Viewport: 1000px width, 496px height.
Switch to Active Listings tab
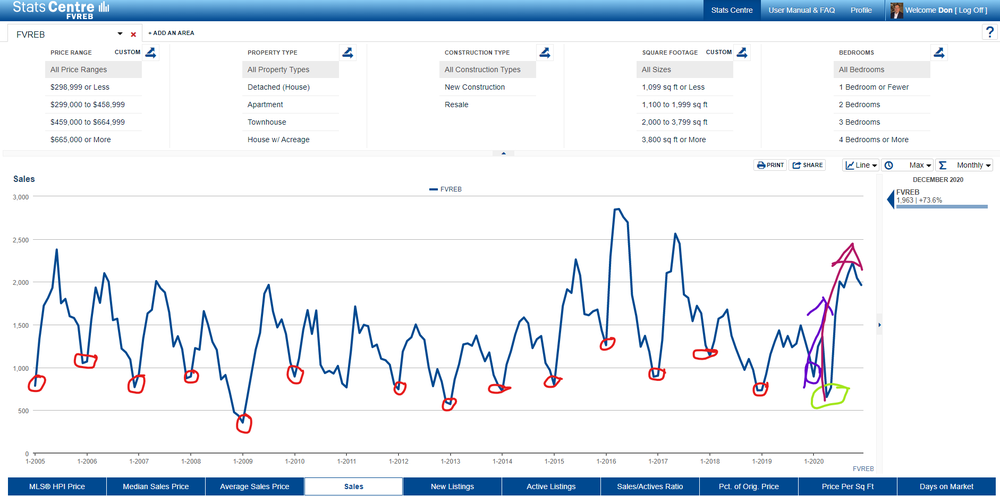[551, 486]
